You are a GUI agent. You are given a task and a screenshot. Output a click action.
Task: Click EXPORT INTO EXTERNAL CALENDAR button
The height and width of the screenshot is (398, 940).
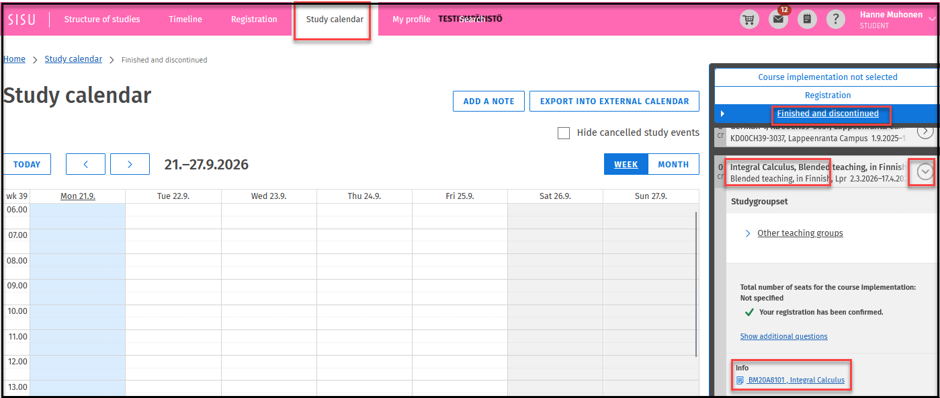point(614,101)
